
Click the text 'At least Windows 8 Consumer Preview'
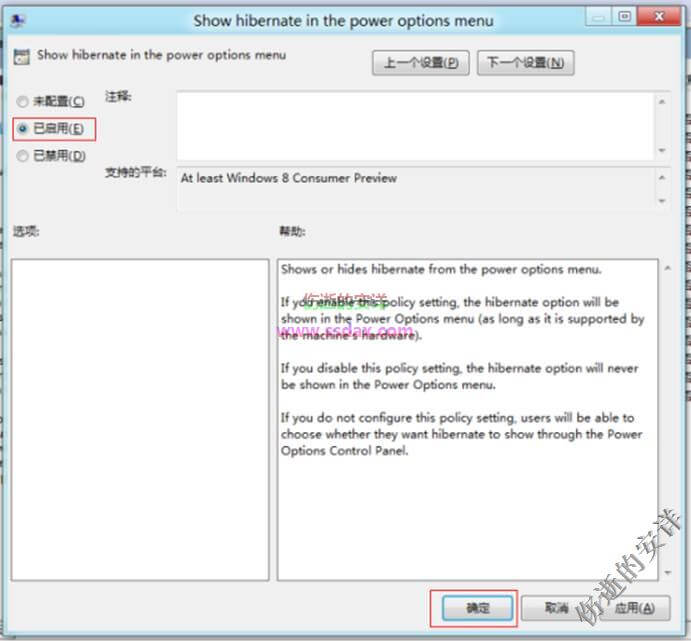pyautogui.click(x=289, y=178)
